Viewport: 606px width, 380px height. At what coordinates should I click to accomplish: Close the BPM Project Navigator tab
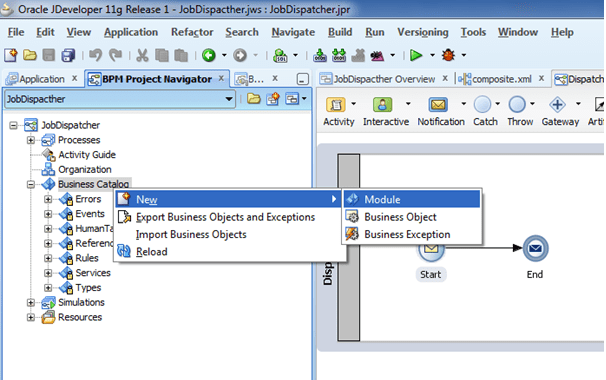(x=221, y=78)
